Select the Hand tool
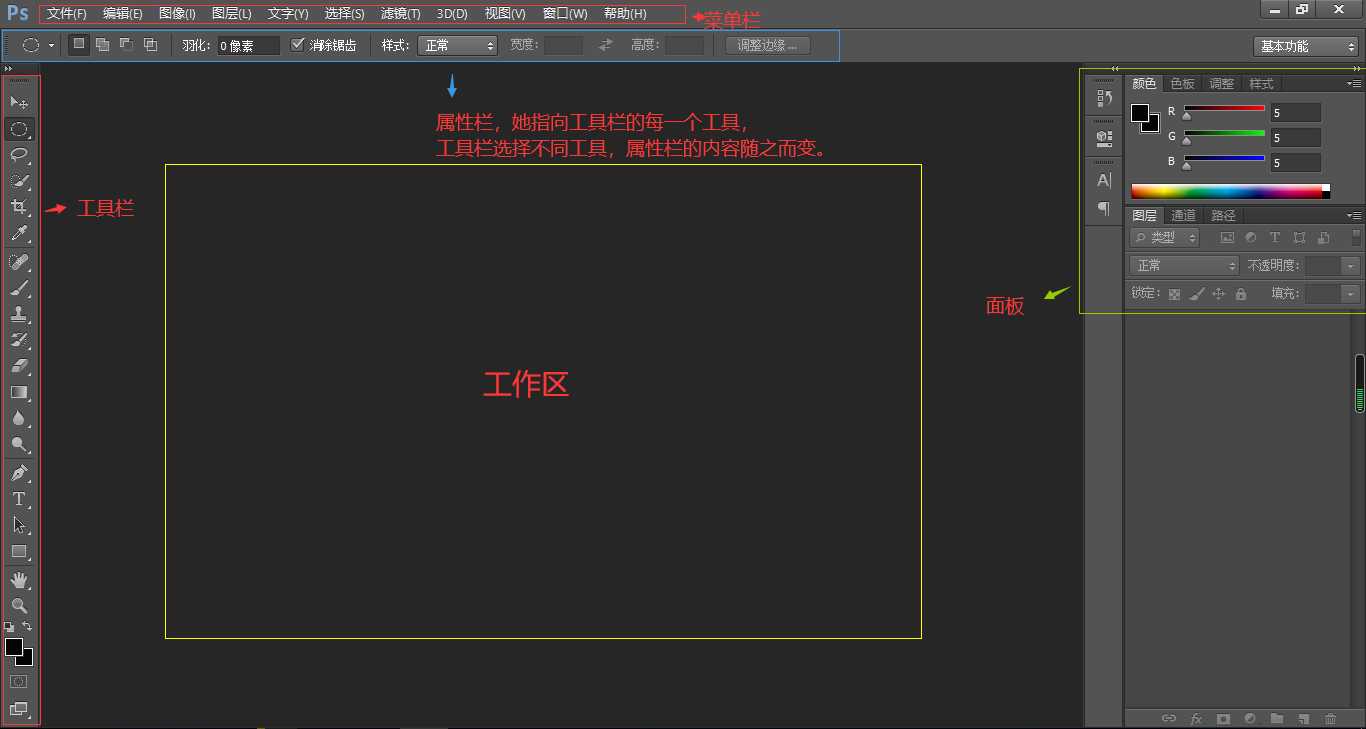1366x729 pixels. click(19, 580)
